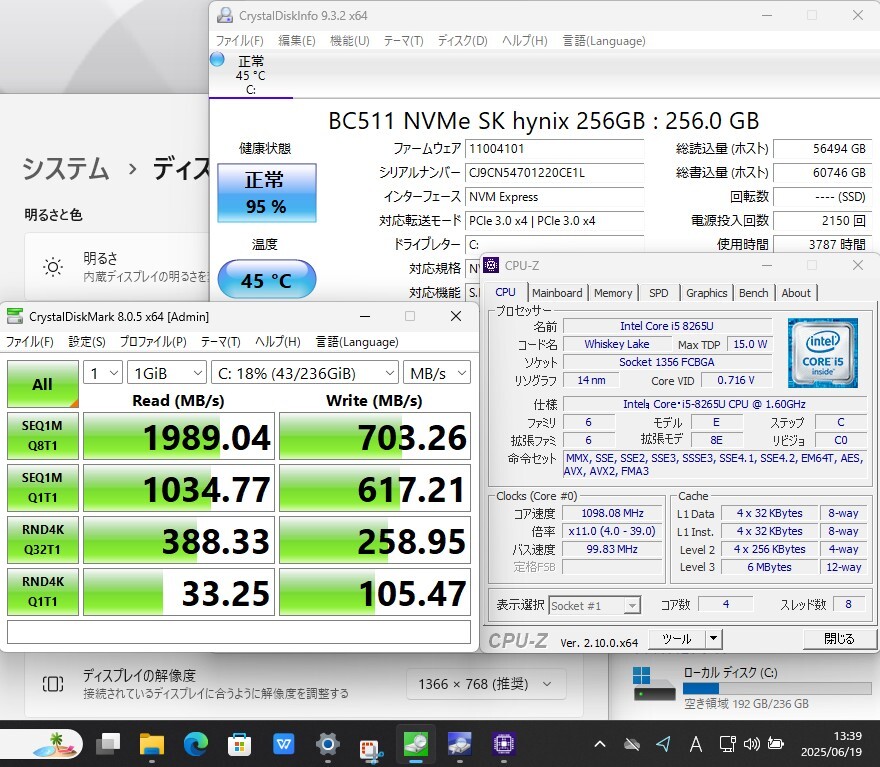The width and height of the screenshot is (880, 767).
Task: Click the 45 °C temperature indicator
Action: click(x=267, y=279)
